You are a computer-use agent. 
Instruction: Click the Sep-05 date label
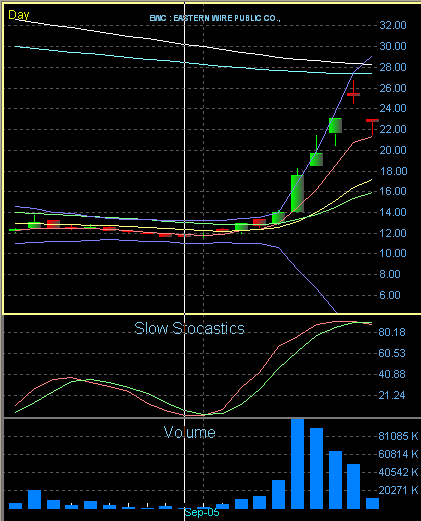click(202, 512)
